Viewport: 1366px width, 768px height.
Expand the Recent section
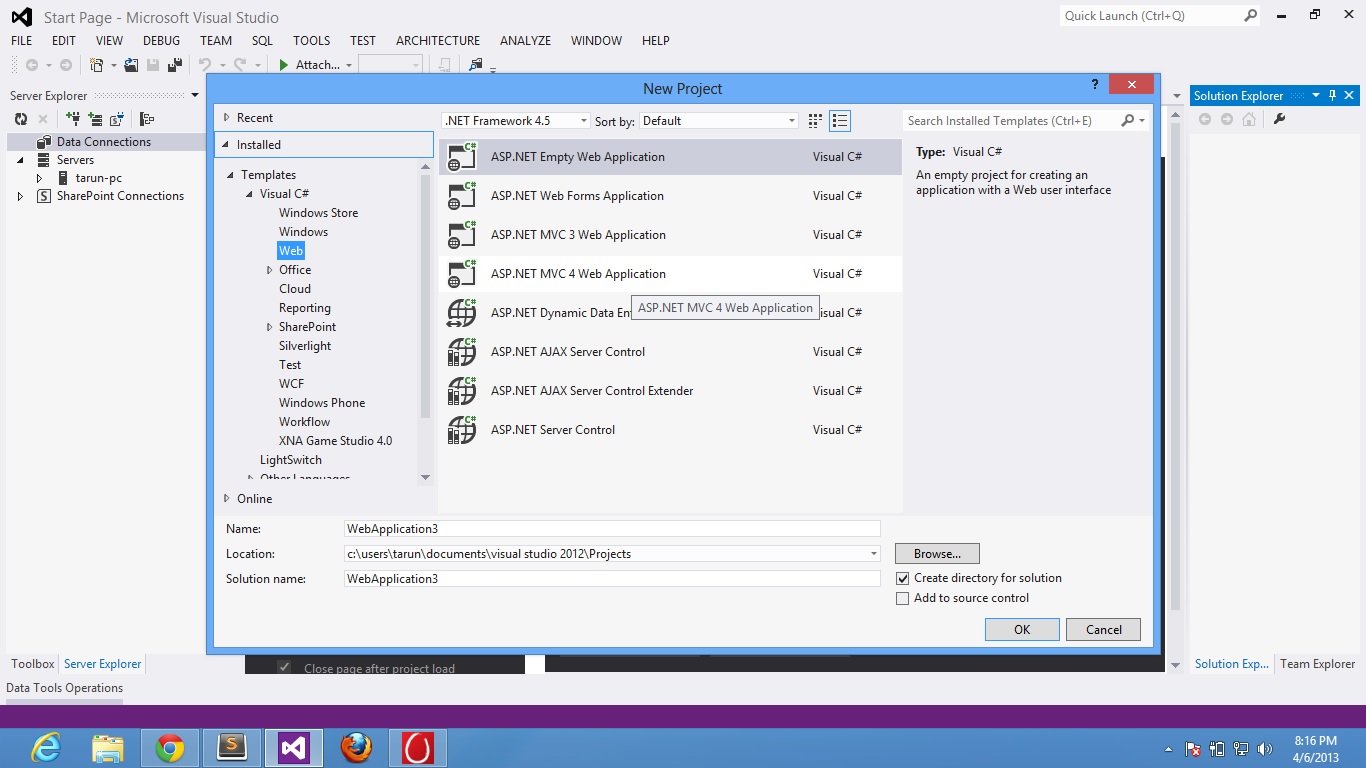click(227, 118)
